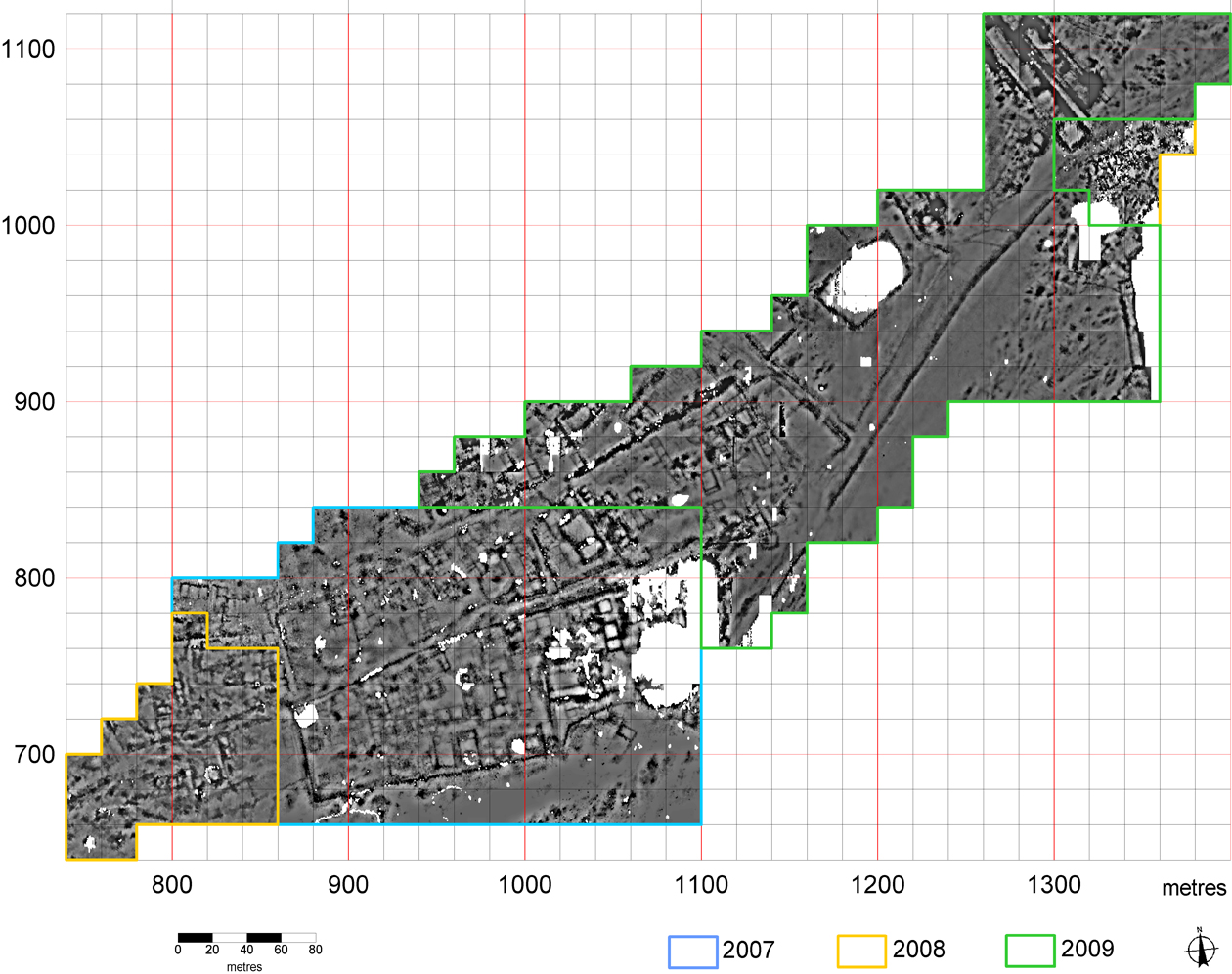The height and width of the screenshot is (974, 1232).
Task: Click the black-and-white scale bar
Action: click(246, 937)
